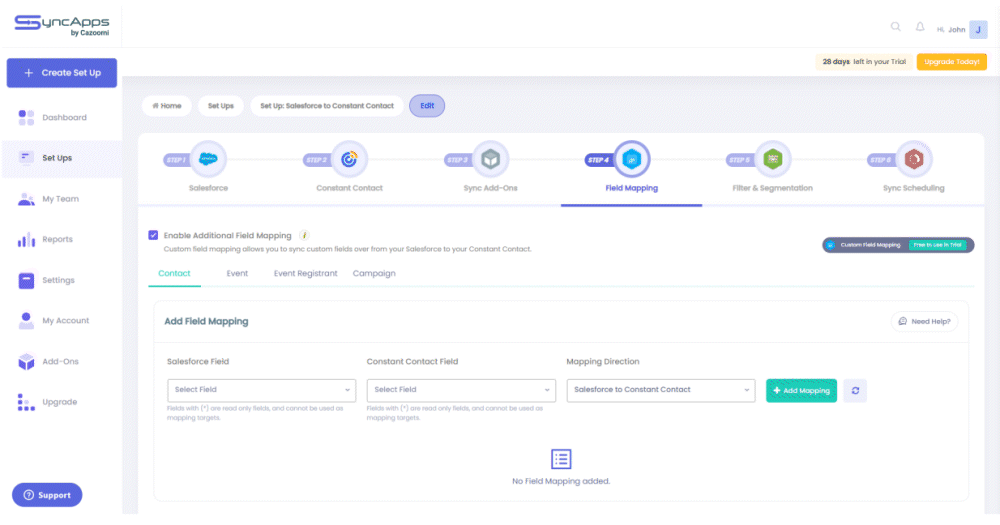Image resolution: width=1000 pixels, height=525 pixels.
Task: Click the Upgrade Today! button
Action: (x=952, y=62)
